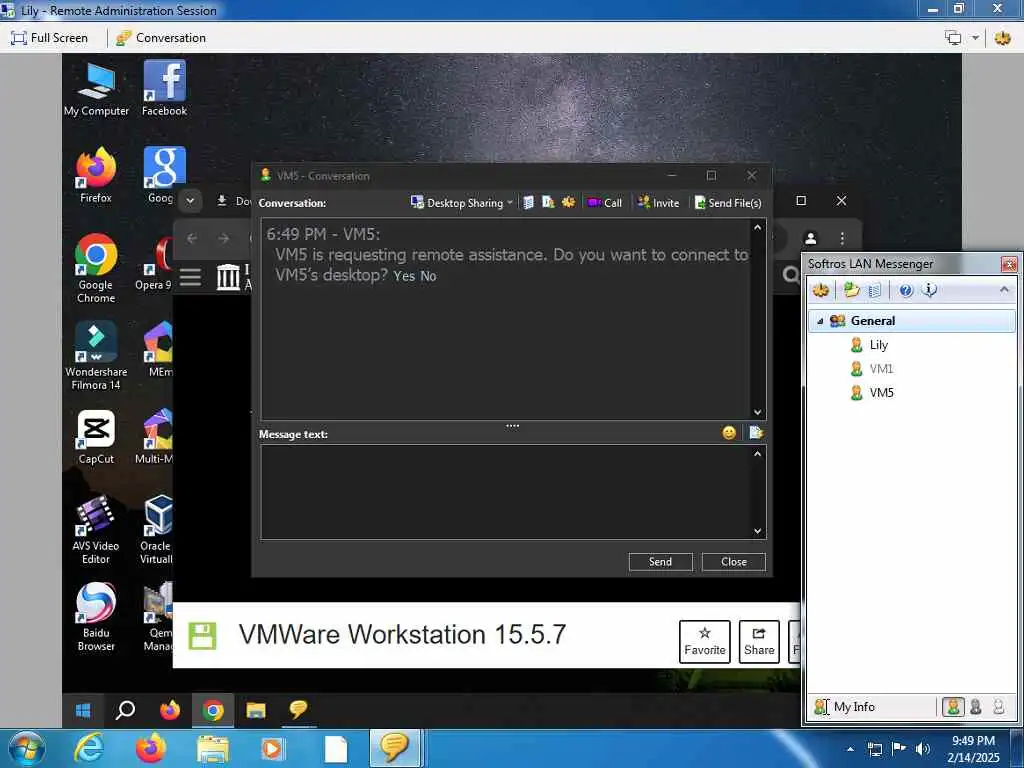The height and width of the screenshot is (768, 1024).
Task: Click the tab search chevron in Chrome
Action: [x=190, y=200]
